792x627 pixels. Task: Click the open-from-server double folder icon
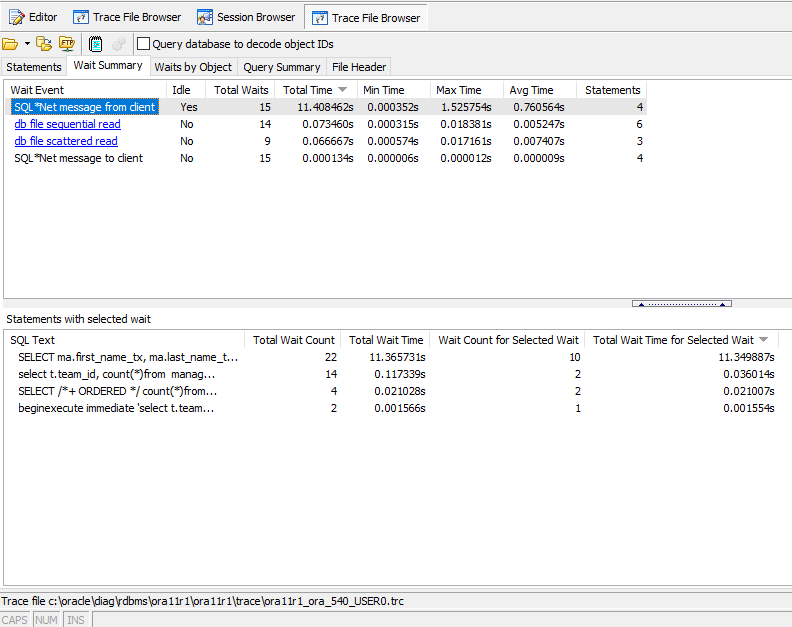44,44
